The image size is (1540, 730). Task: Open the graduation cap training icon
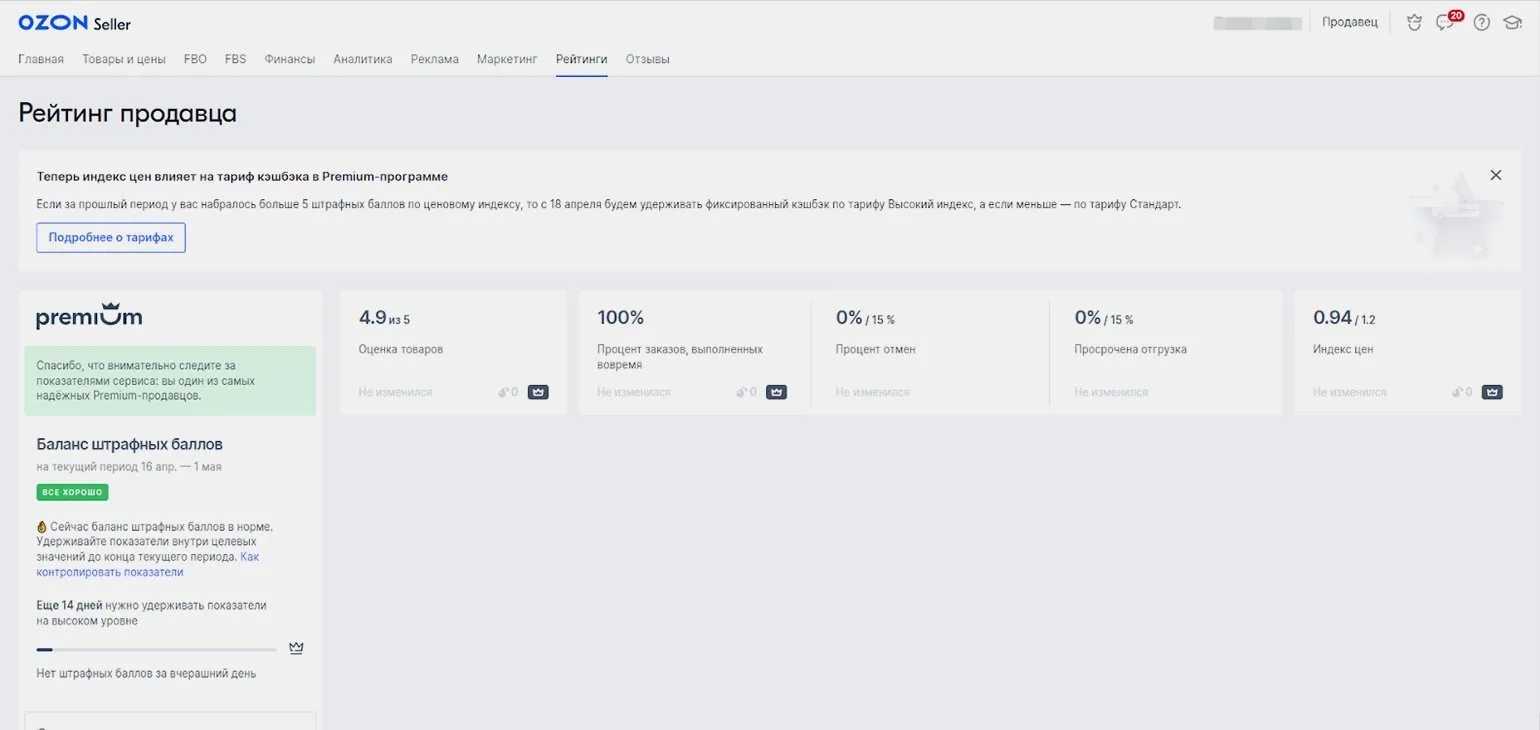pyautogui.click(x=1512, y=23)
